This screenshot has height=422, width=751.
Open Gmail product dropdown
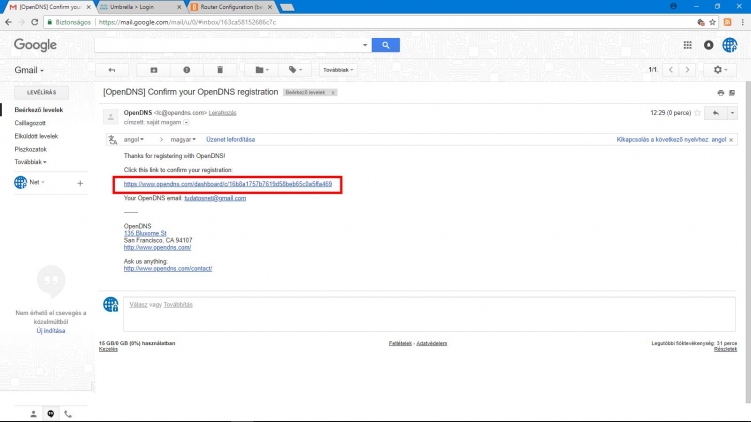coord(29,70)
